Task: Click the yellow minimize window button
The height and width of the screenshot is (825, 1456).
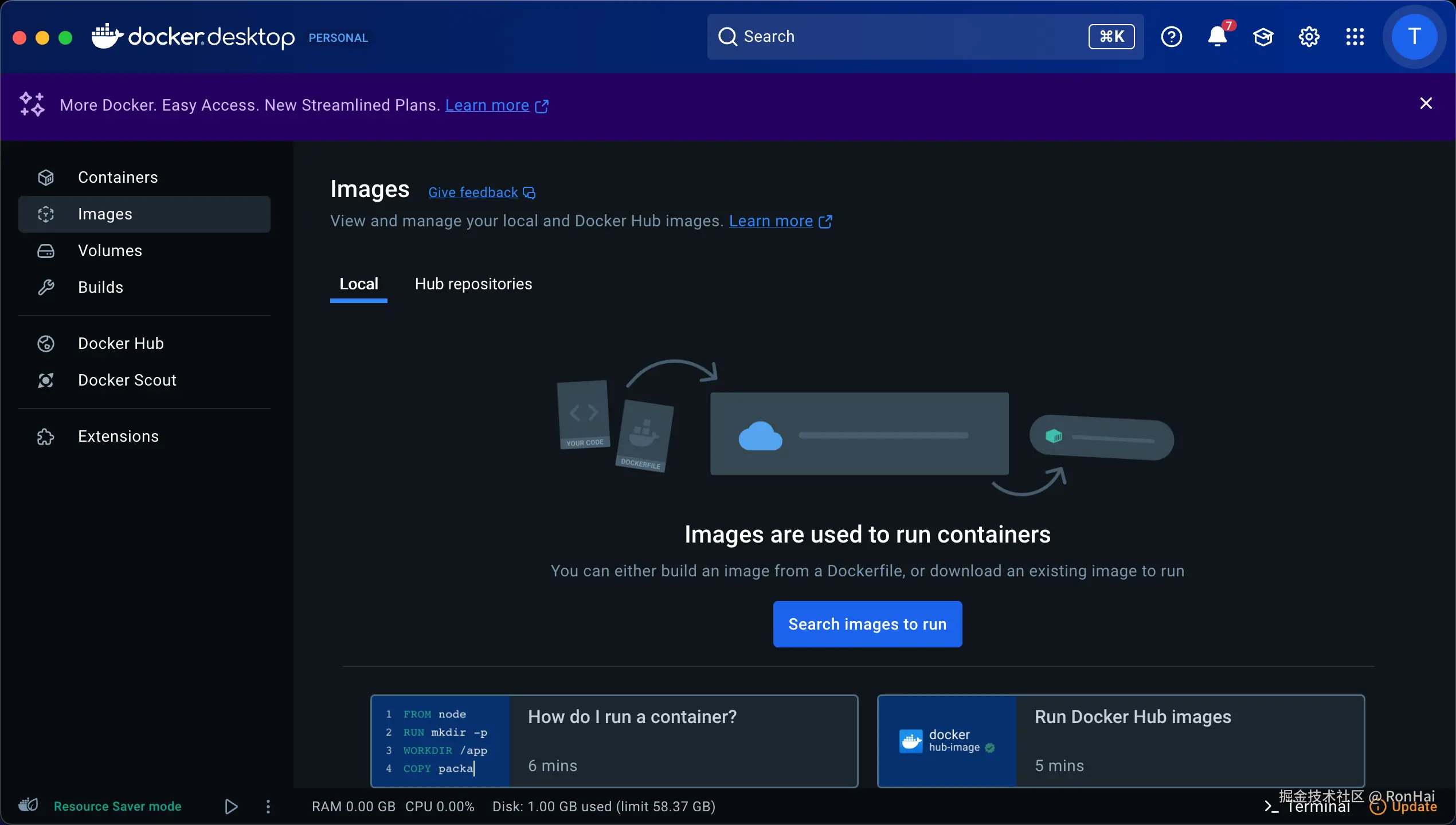Action: 42,38
